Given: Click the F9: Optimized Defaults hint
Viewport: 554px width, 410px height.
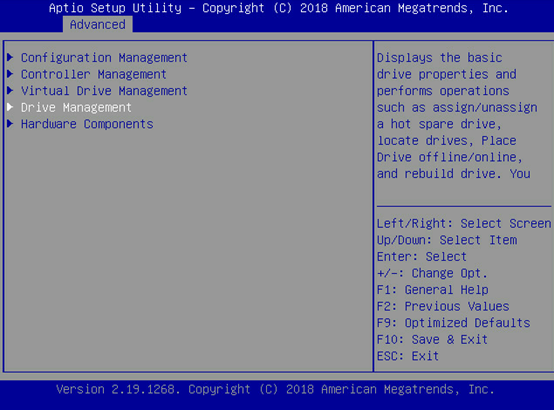Looking at the screenshot, I should pyautogui.click(x=453, y=323).
